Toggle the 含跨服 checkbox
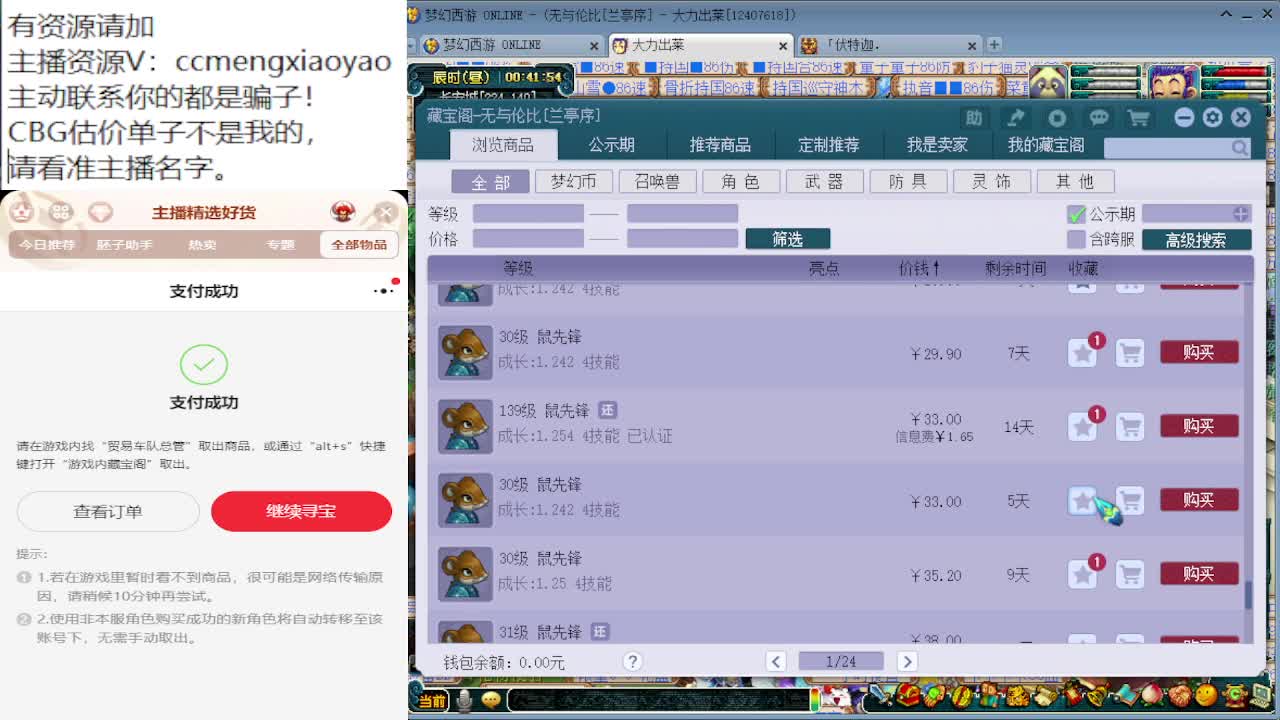1280x720 pixels. (x=1076, y=239)
